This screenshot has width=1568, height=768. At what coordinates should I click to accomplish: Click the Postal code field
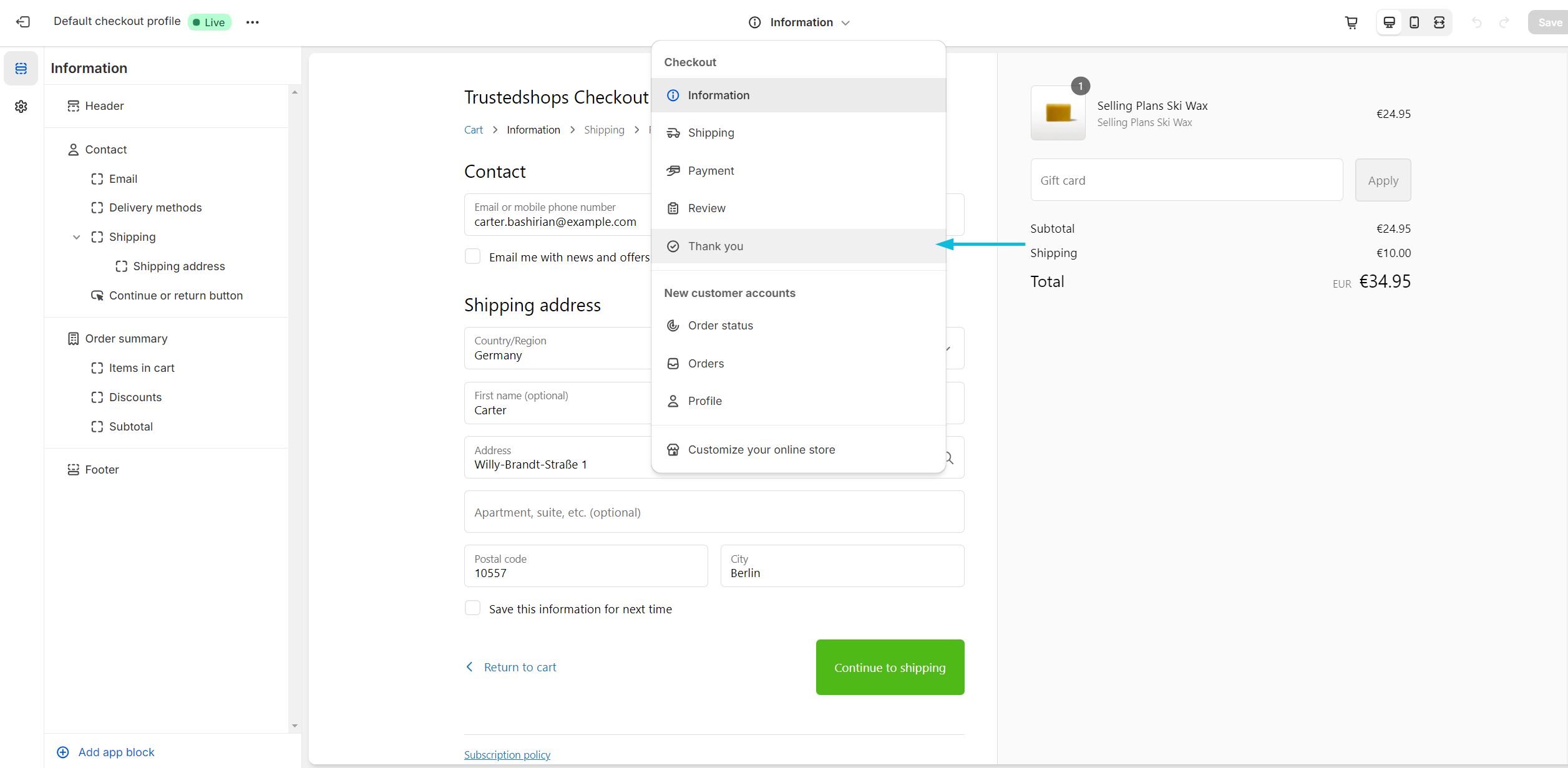point(586,566)
